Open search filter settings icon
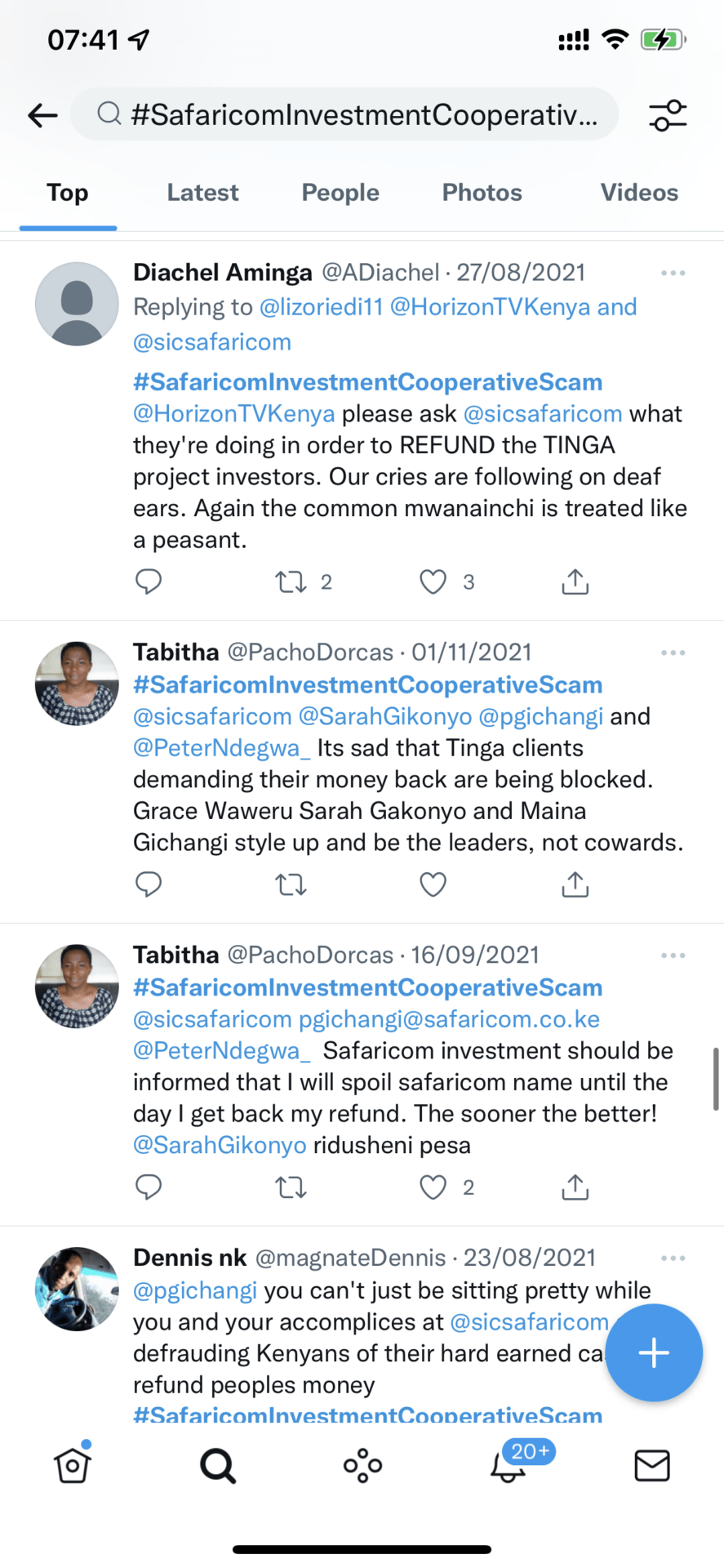The height and width of the screenshot is (1568, 724). [668, 115]
